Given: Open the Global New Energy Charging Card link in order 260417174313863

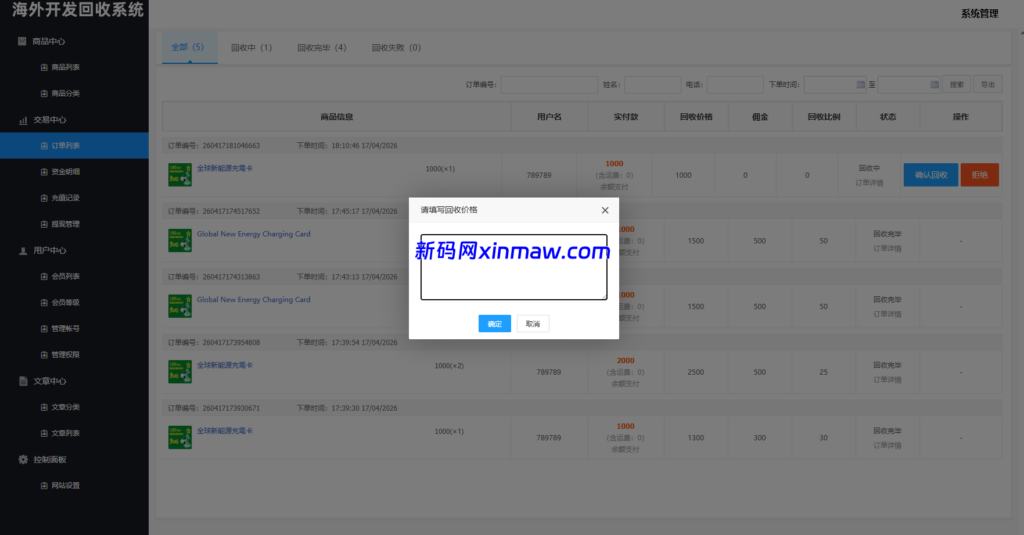Looking at the screenshot, I should click(x=253, y=300).
